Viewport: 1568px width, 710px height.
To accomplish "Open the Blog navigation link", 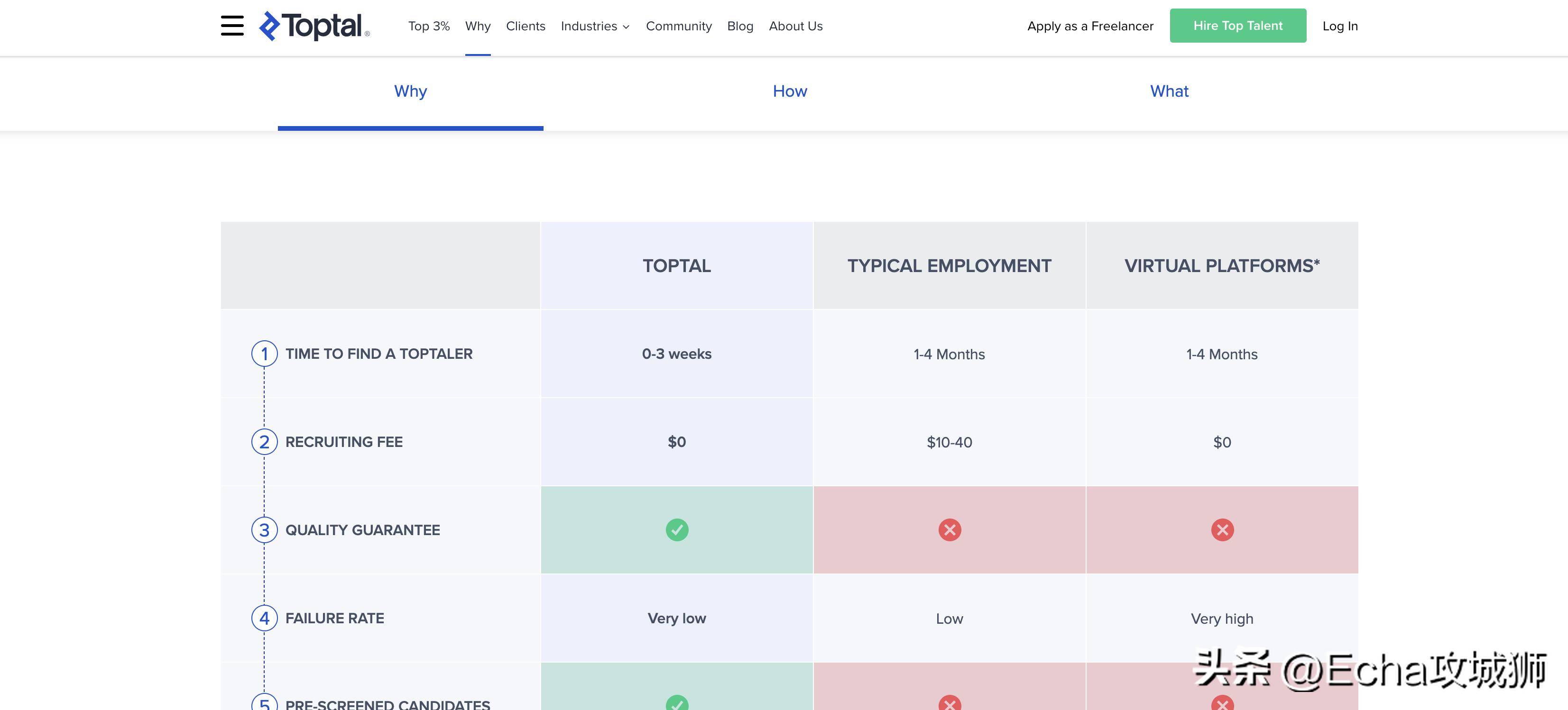I will 739,26.
